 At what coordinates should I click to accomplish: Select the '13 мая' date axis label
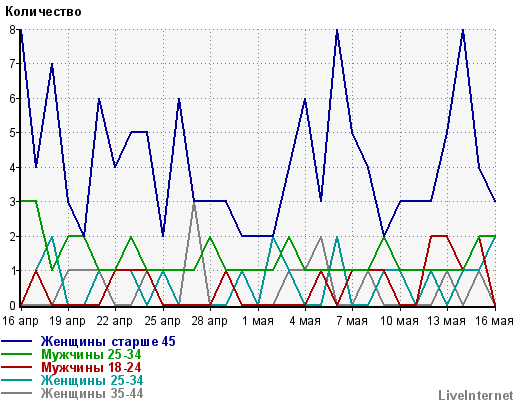pos(446,321)
